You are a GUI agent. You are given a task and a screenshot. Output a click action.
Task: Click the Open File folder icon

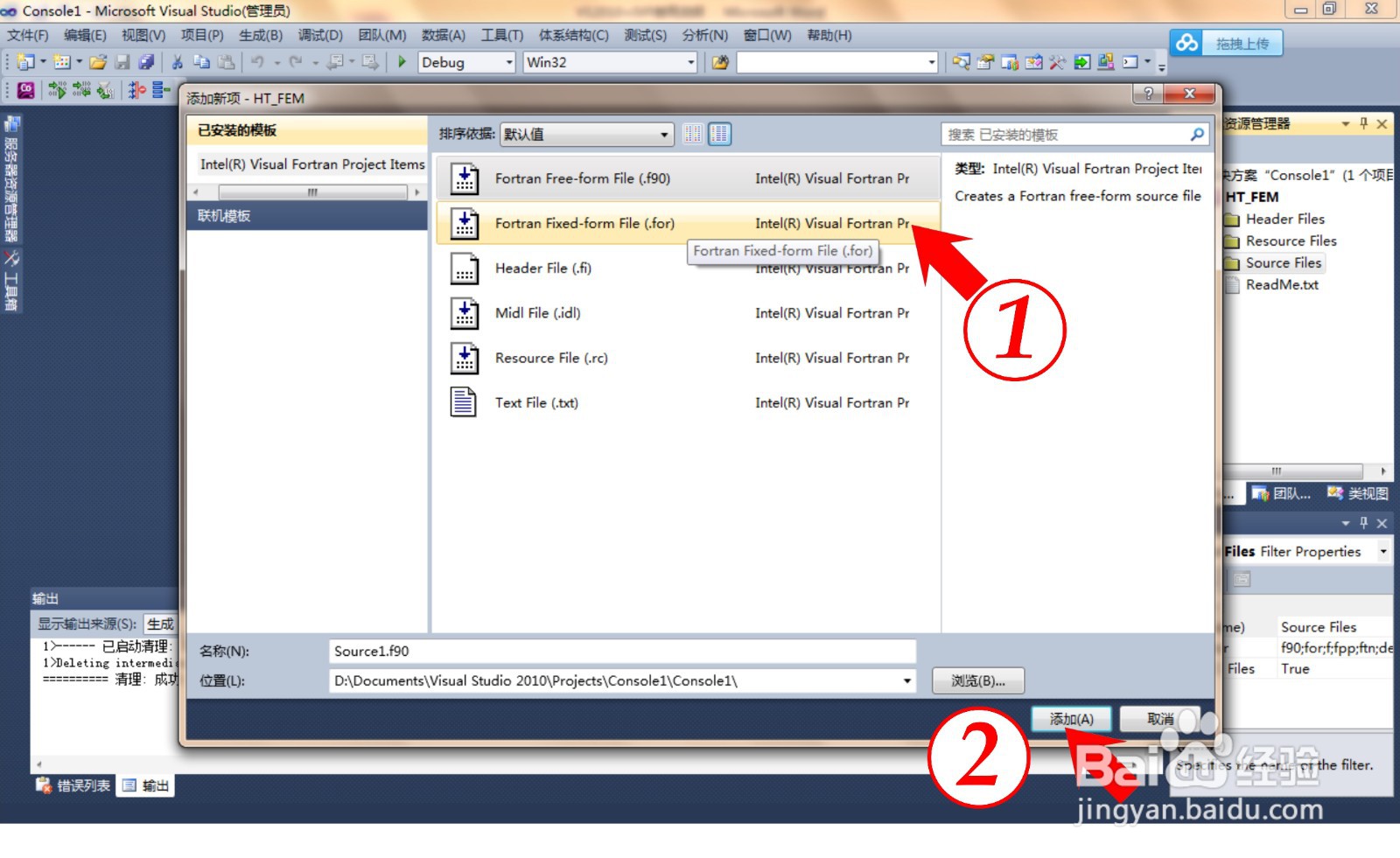coord(98,62)
